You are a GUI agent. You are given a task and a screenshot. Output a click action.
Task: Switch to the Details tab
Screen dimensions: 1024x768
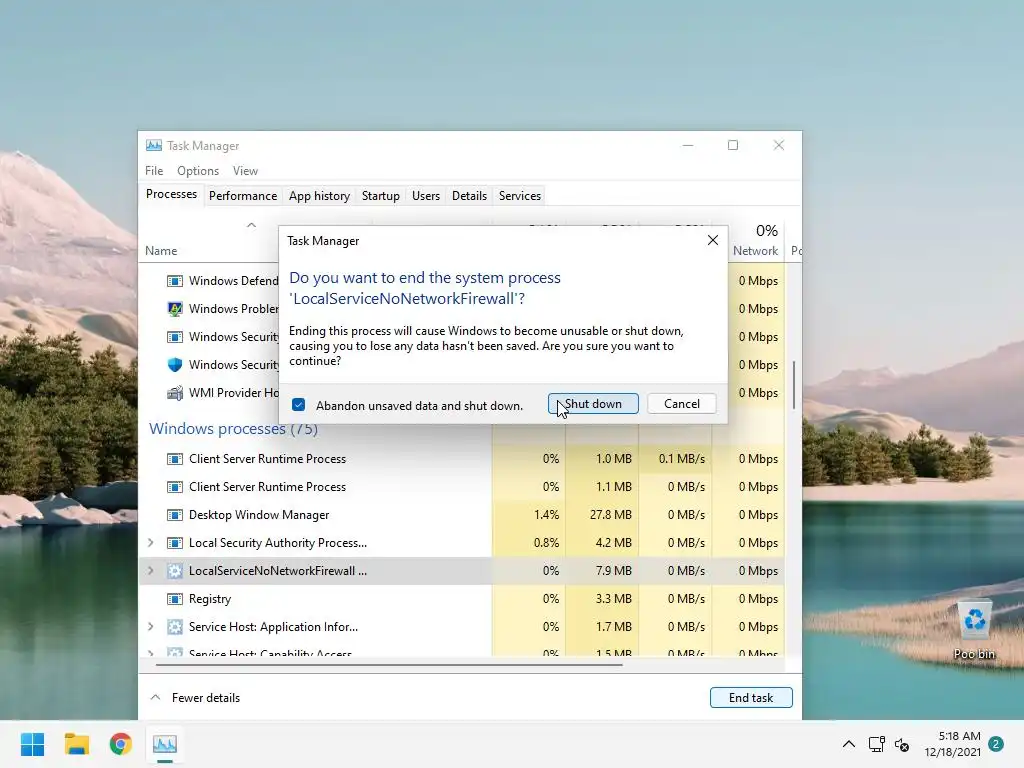[469, 196]
